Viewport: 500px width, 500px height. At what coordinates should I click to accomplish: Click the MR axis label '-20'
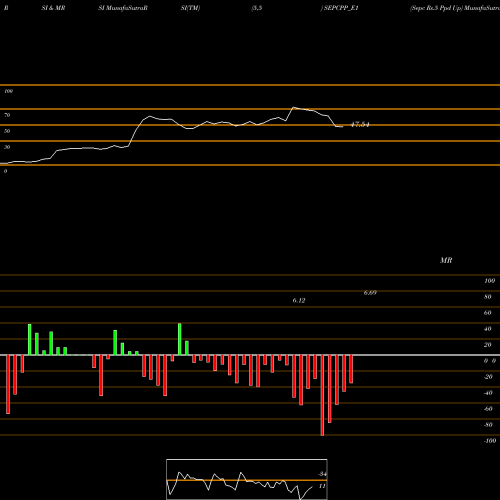(488, 377)
